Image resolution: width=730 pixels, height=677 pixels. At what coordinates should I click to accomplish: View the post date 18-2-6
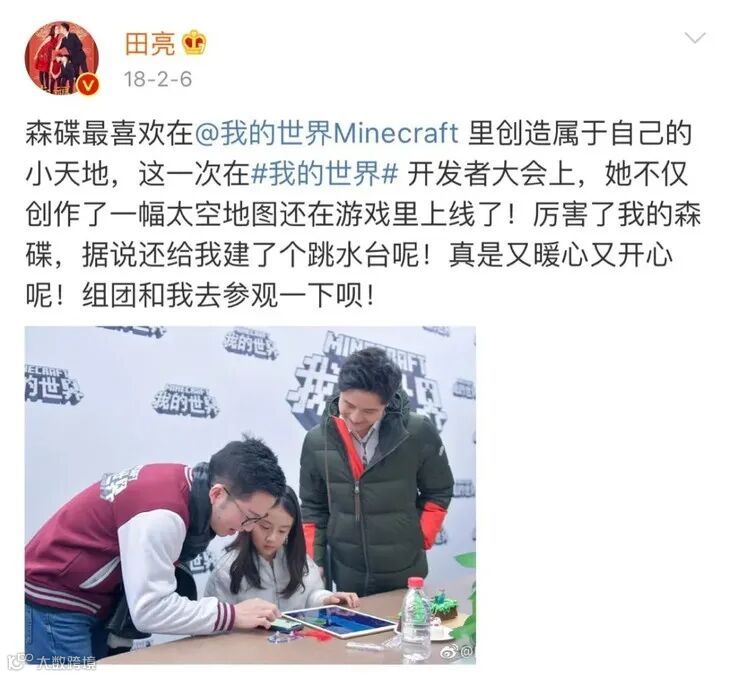(158, 80)
